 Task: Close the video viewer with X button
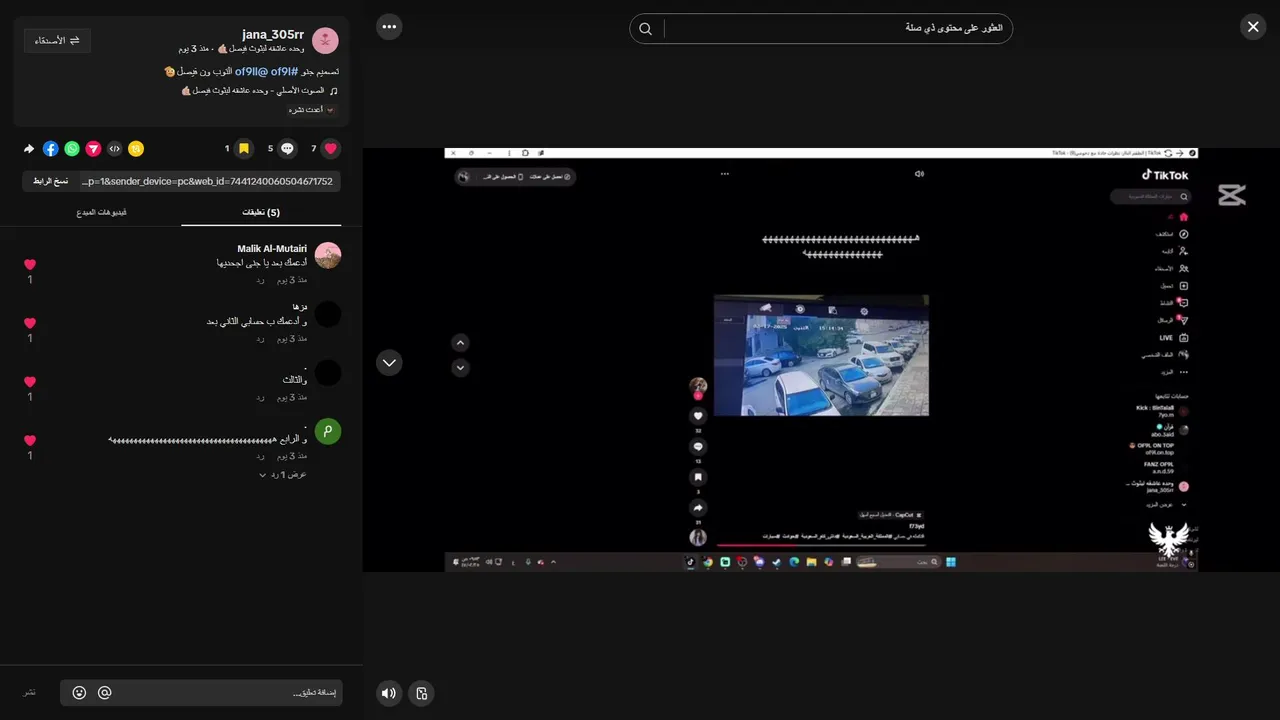[1253, 27]
